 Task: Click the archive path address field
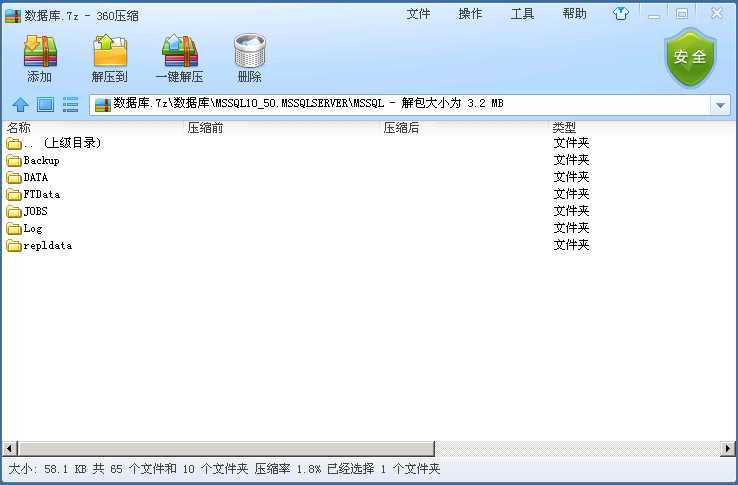(400, 104)
